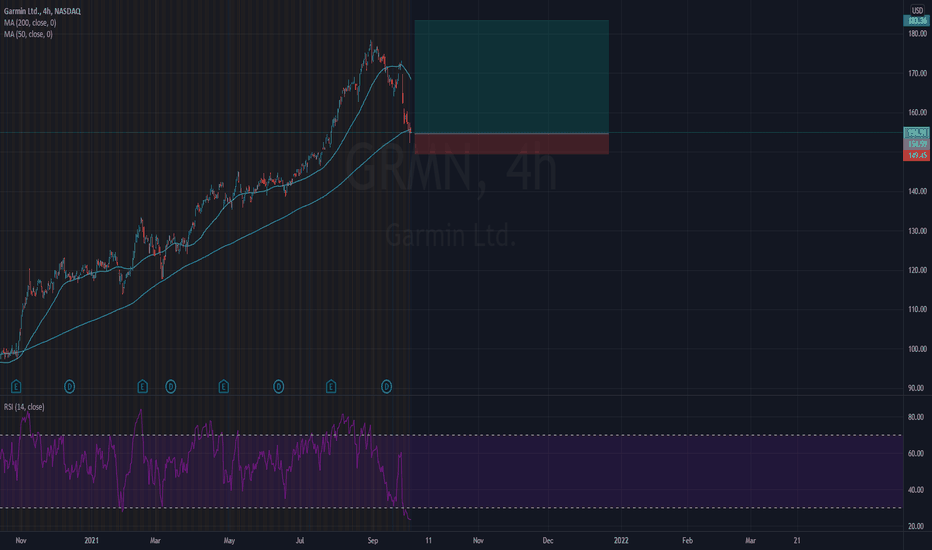The height and width of the screenshot is (550, 932).
Task: Click the 110.00 price axis label
Action: tap(917, 309)
